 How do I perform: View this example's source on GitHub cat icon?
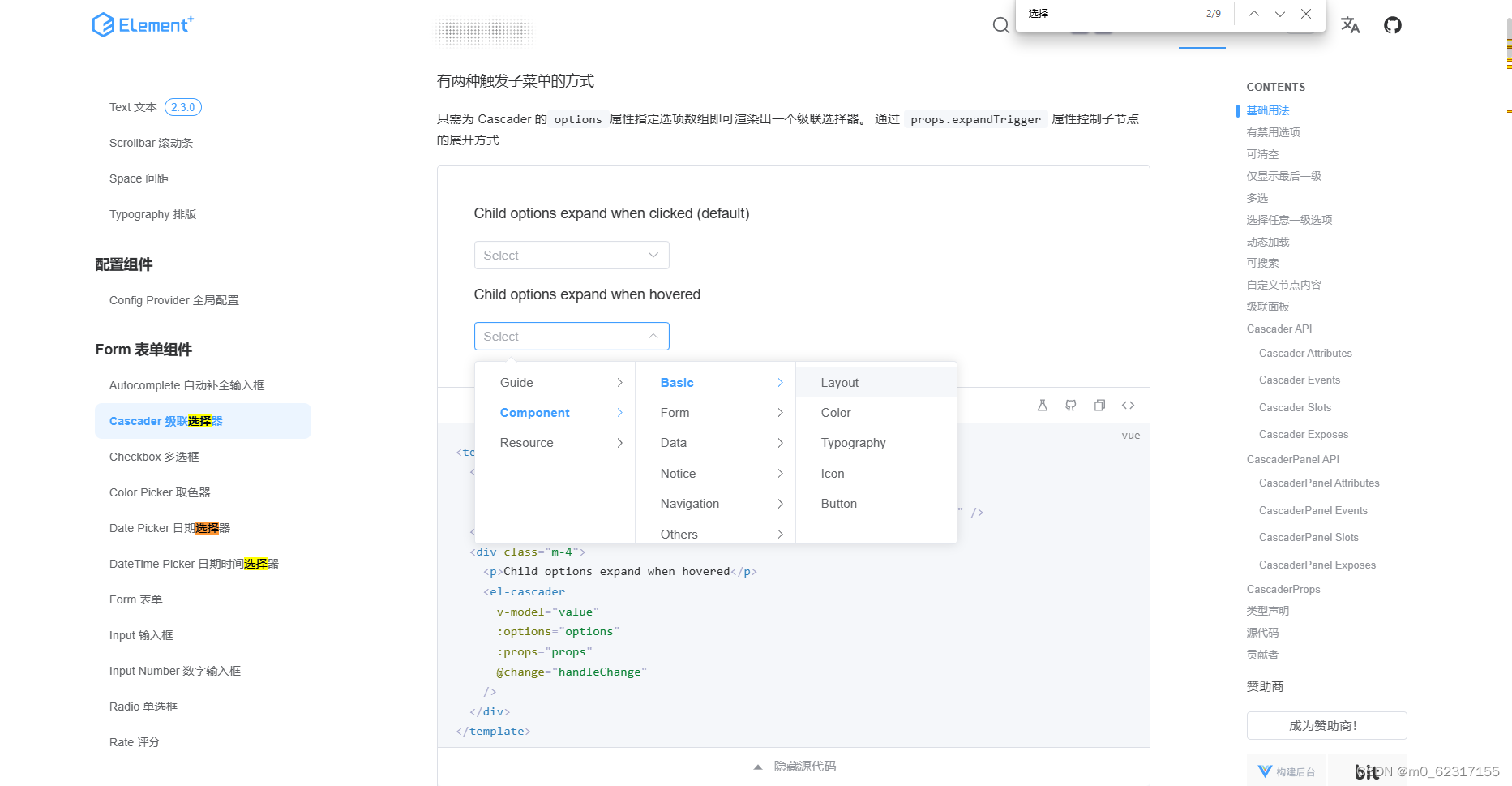coord(1070,405)
